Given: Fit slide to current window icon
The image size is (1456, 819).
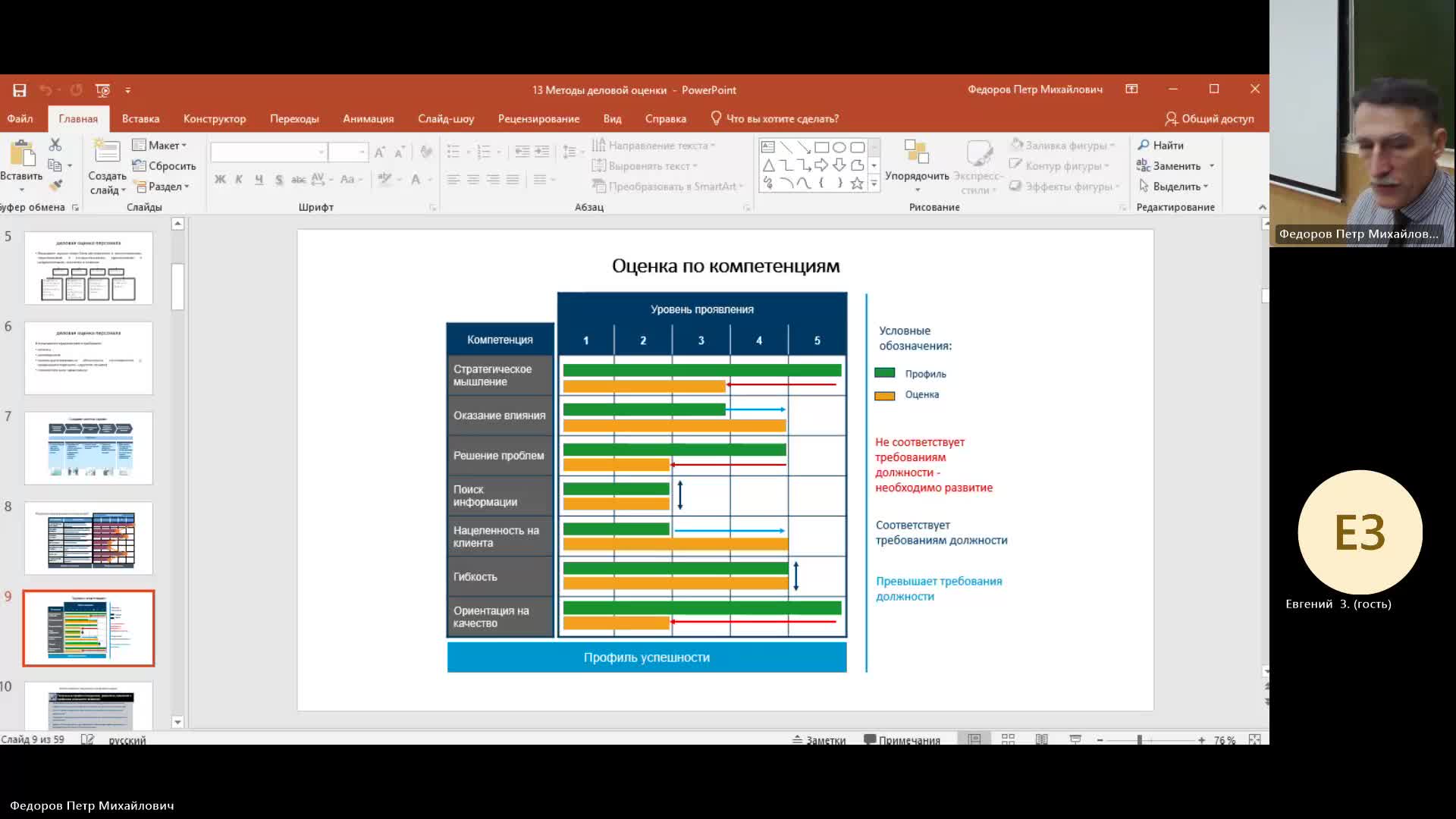Looking at the screenshot, I should (x=1255, y=739).
